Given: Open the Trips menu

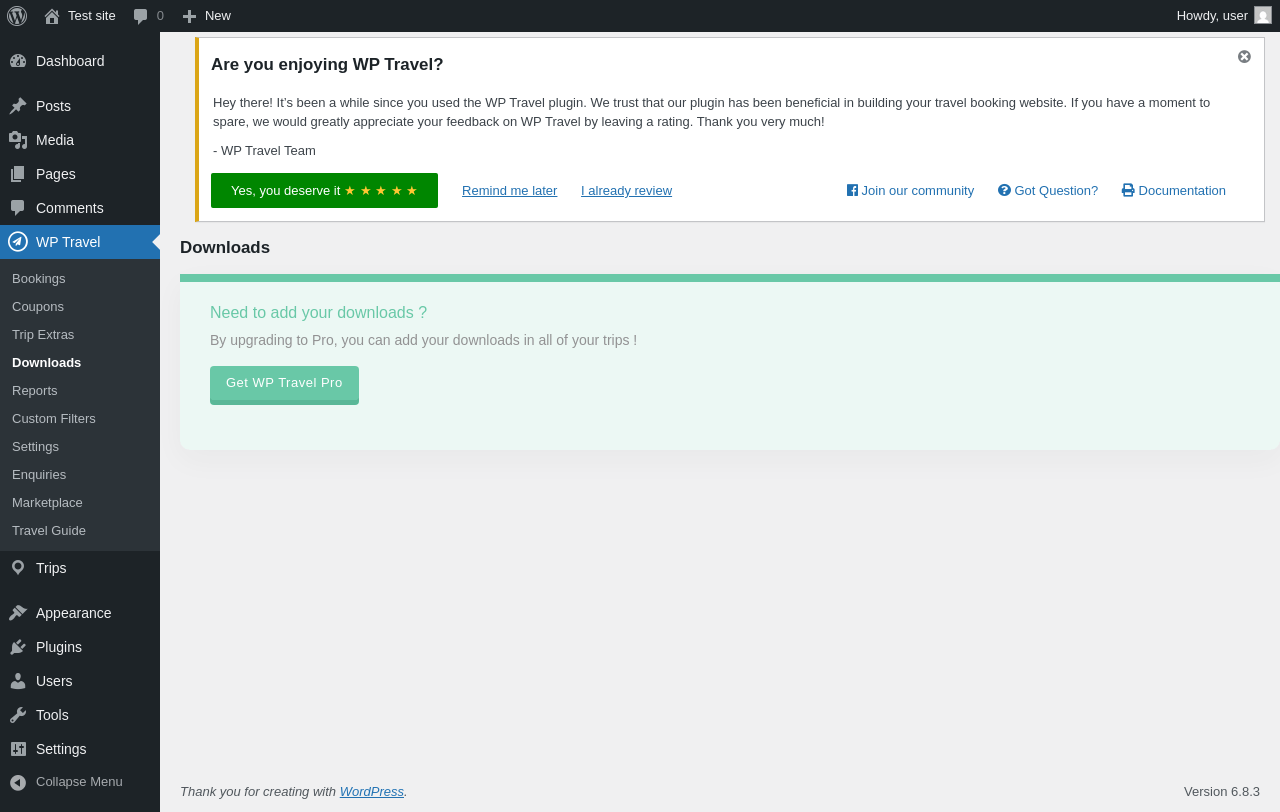Looking at the screenshot, I should (x=80, y=568).
